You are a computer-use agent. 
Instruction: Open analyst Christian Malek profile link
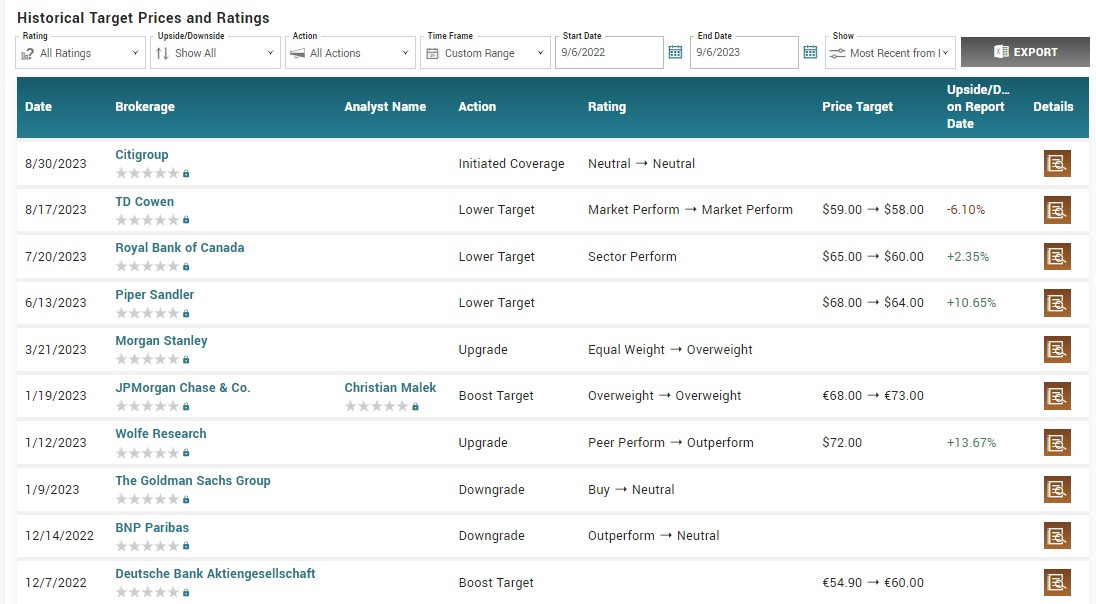point(390,387)
